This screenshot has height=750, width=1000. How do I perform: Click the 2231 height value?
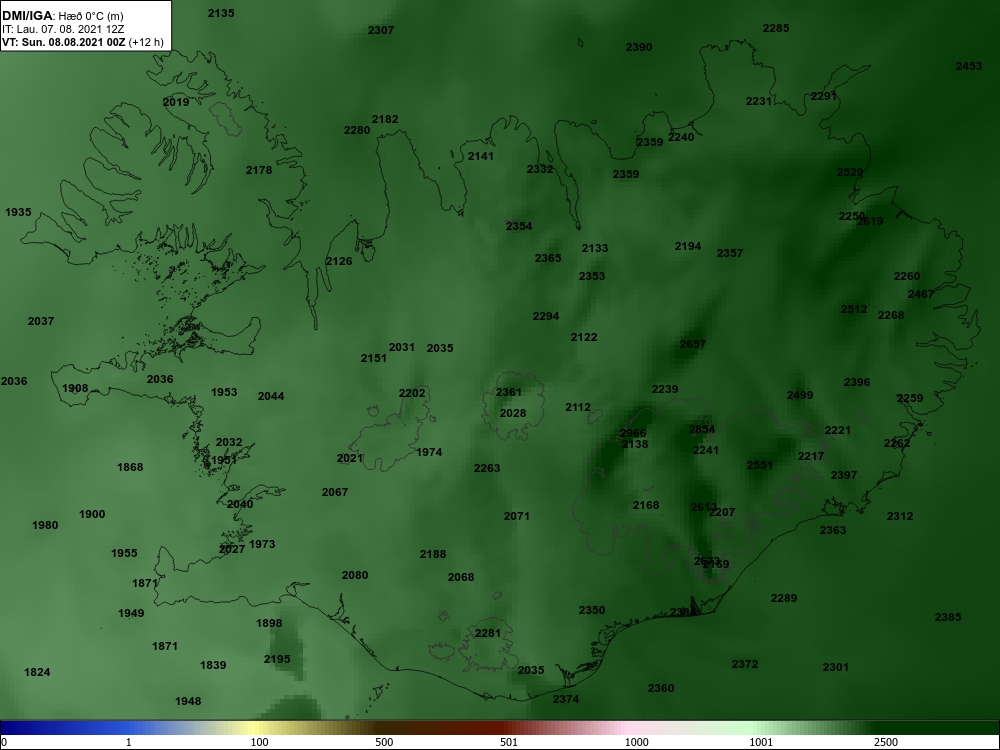(759, 101)
